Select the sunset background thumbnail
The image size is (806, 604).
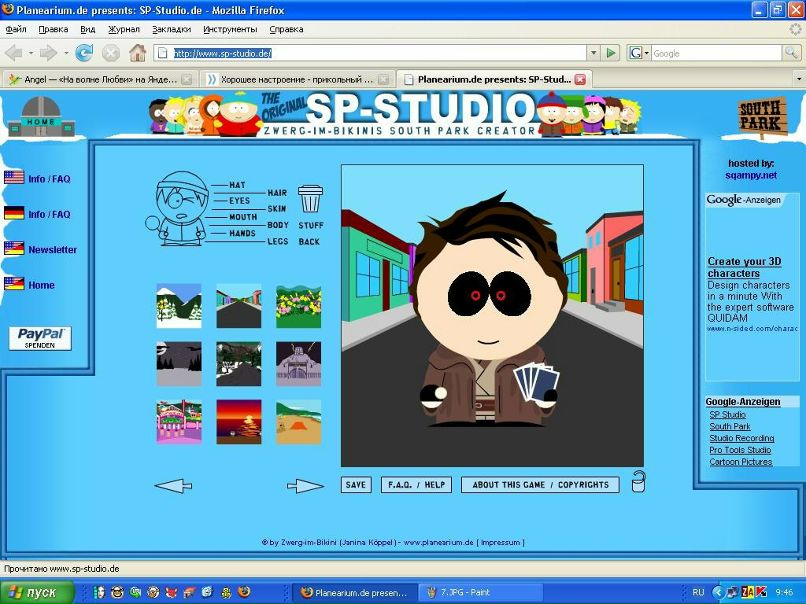[238, 422]
